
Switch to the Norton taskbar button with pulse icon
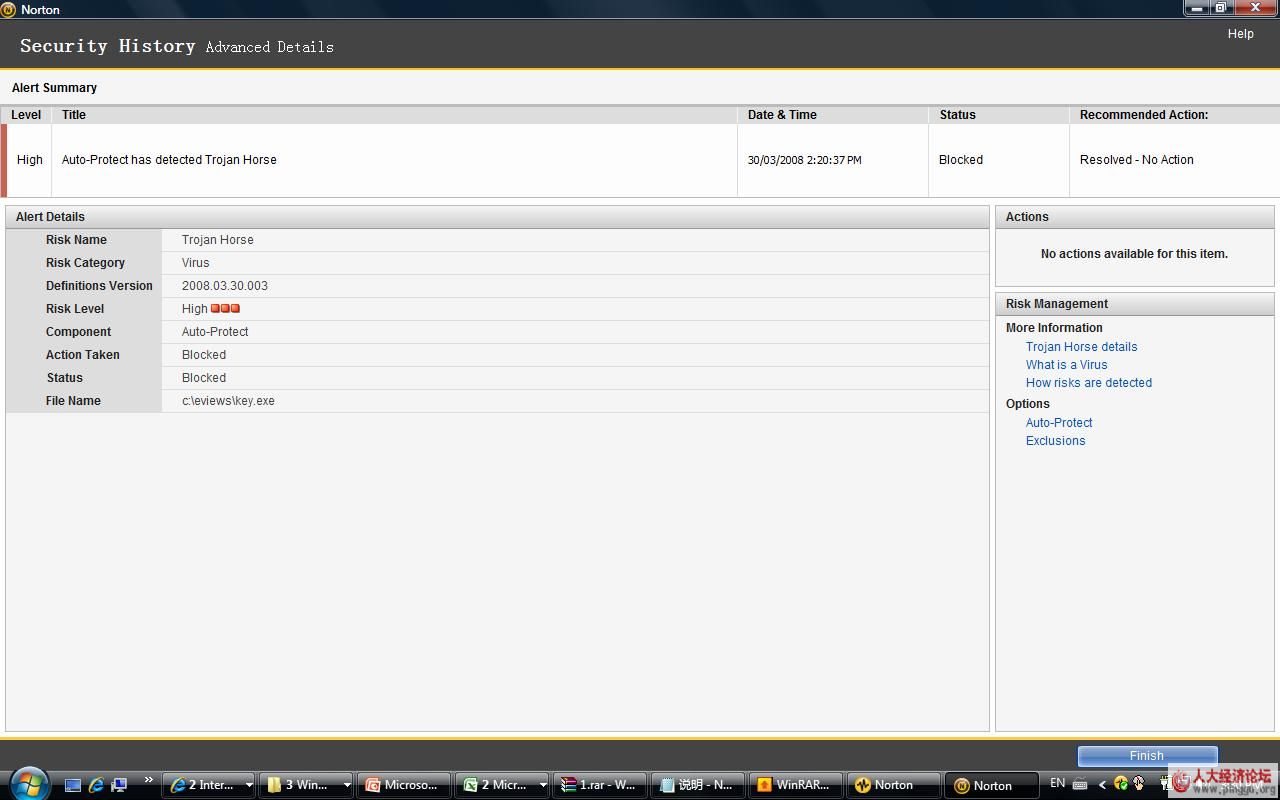tap(894, 785)
